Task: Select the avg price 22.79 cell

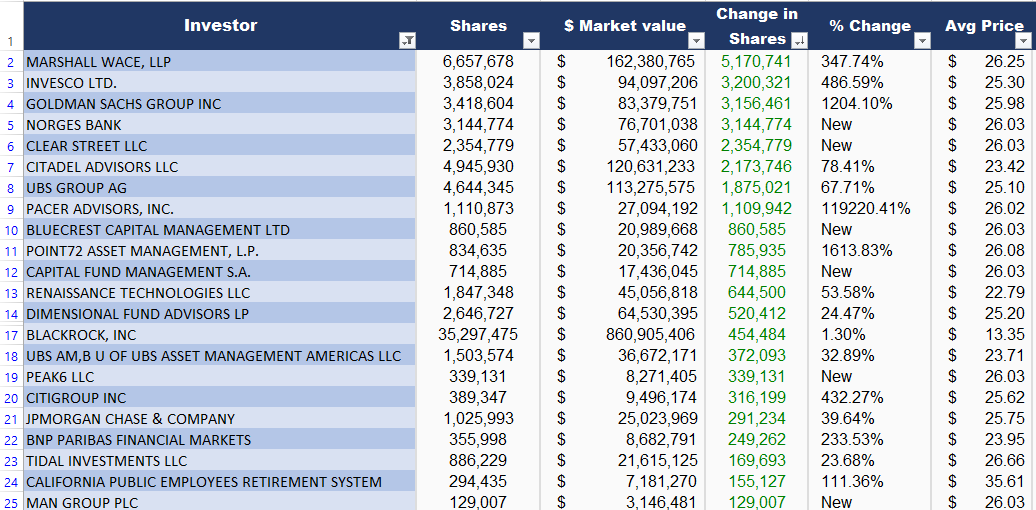Action: coord(984,293)
